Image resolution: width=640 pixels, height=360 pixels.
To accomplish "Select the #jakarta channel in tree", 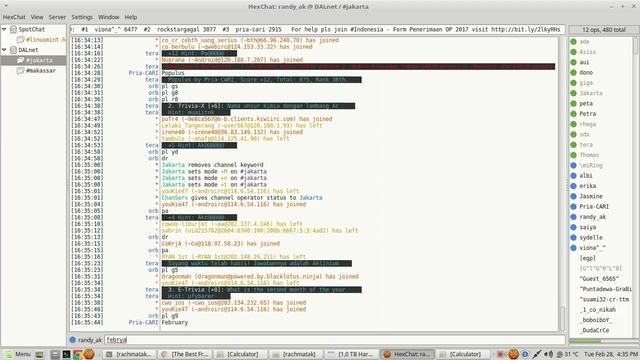I will click(x=39, y=60).
